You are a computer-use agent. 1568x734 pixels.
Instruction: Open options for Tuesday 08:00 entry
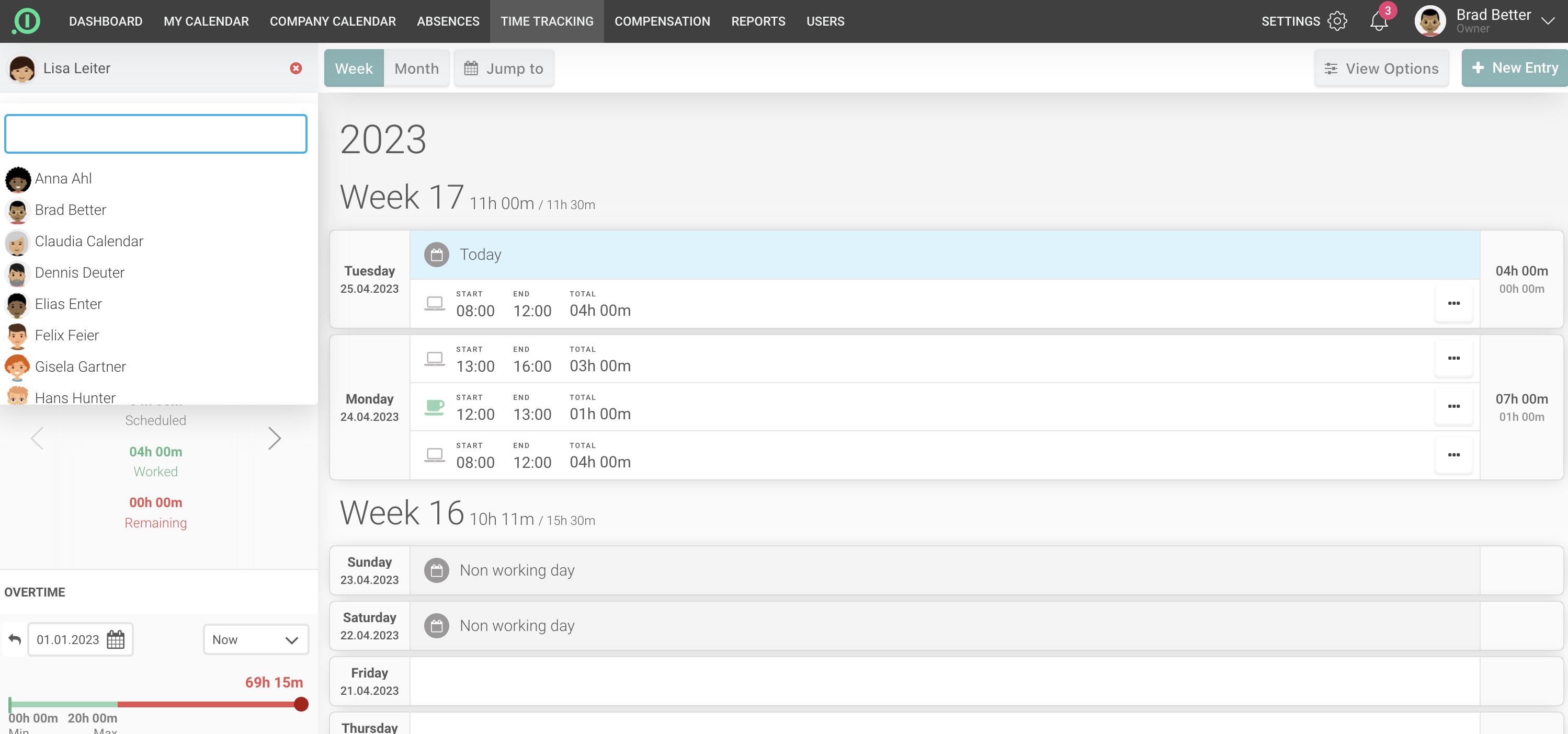(x=1453, y=303)
